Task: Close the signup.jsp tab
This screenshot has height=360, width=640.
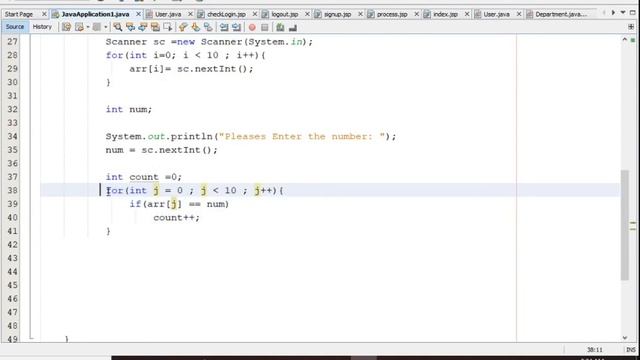Action: click(360, 14)
